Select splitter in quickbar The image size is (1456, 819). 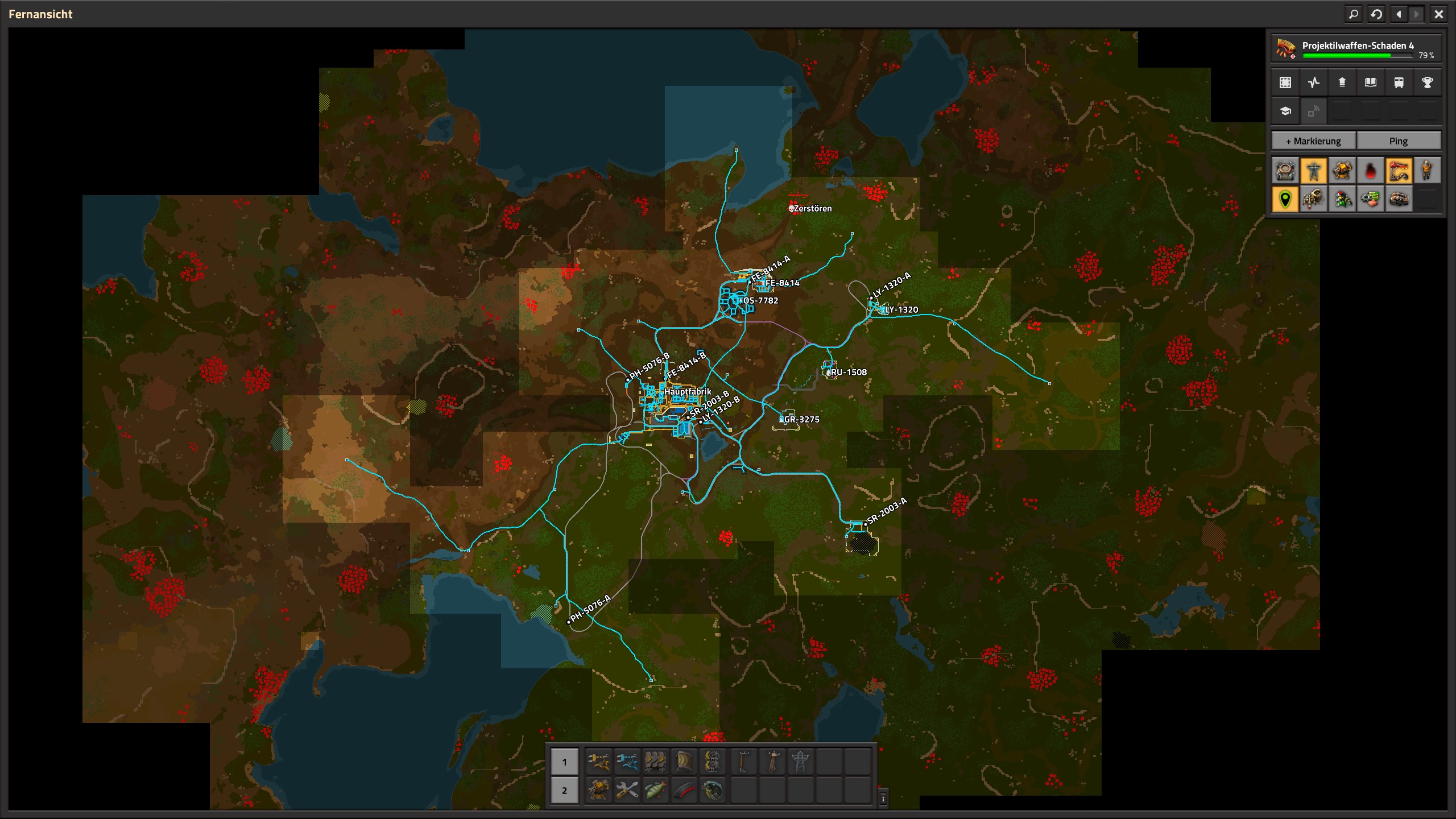pos(713,762)
